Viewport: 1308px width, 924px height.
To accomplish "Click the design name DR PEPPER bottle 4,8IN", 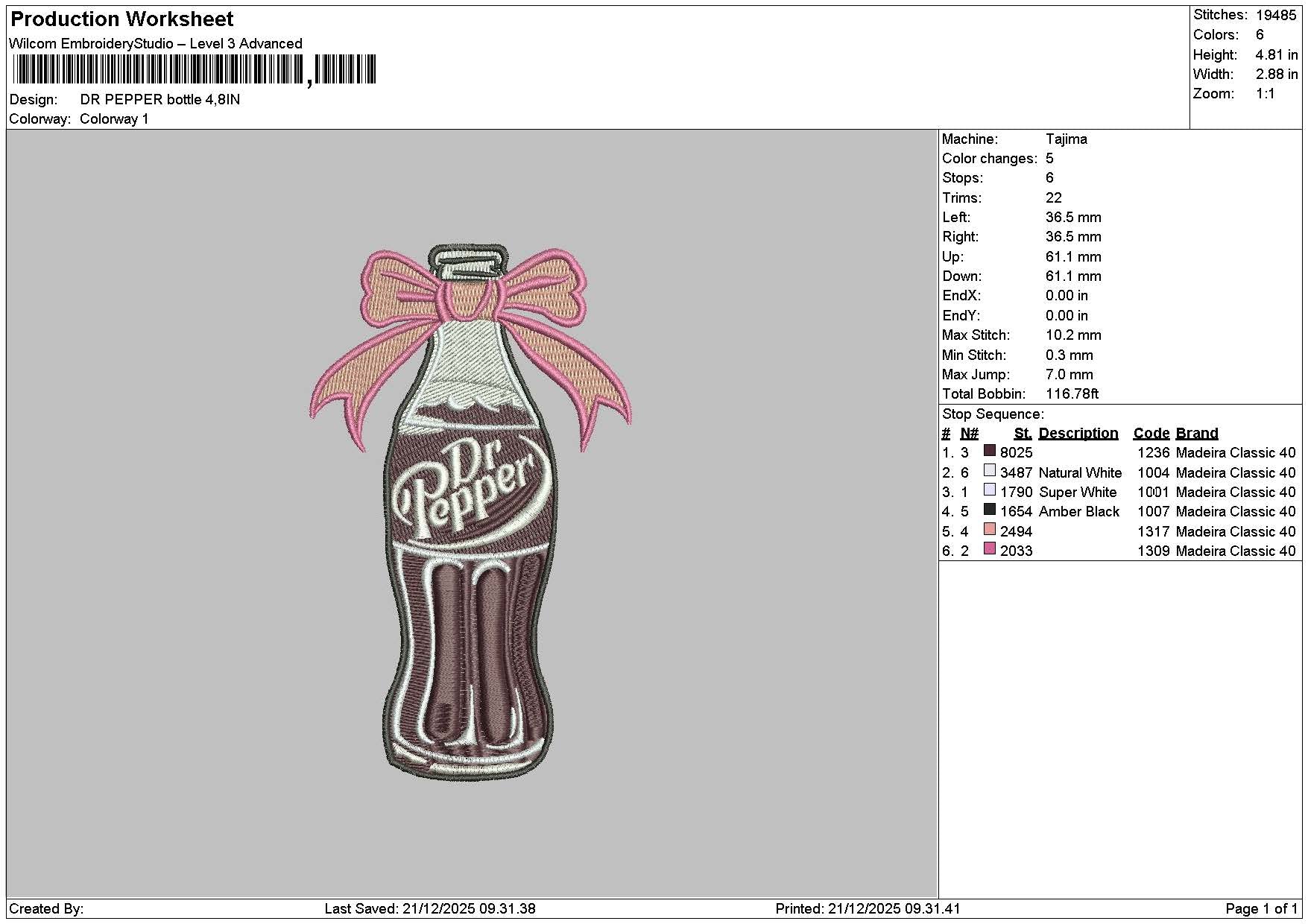I will tap(160, 99).
